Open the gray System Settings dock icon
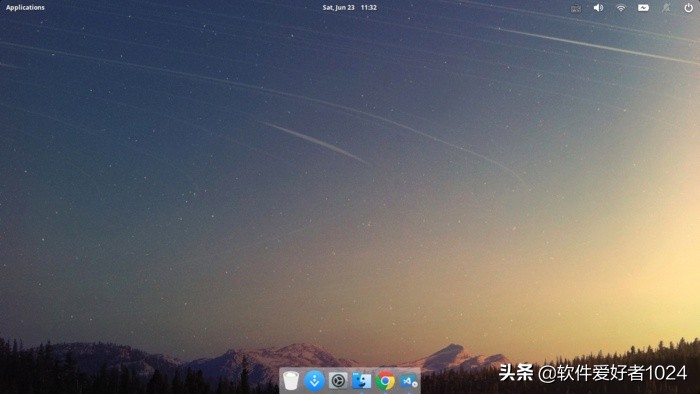700x394 pixels. click(x=338, y=381)
